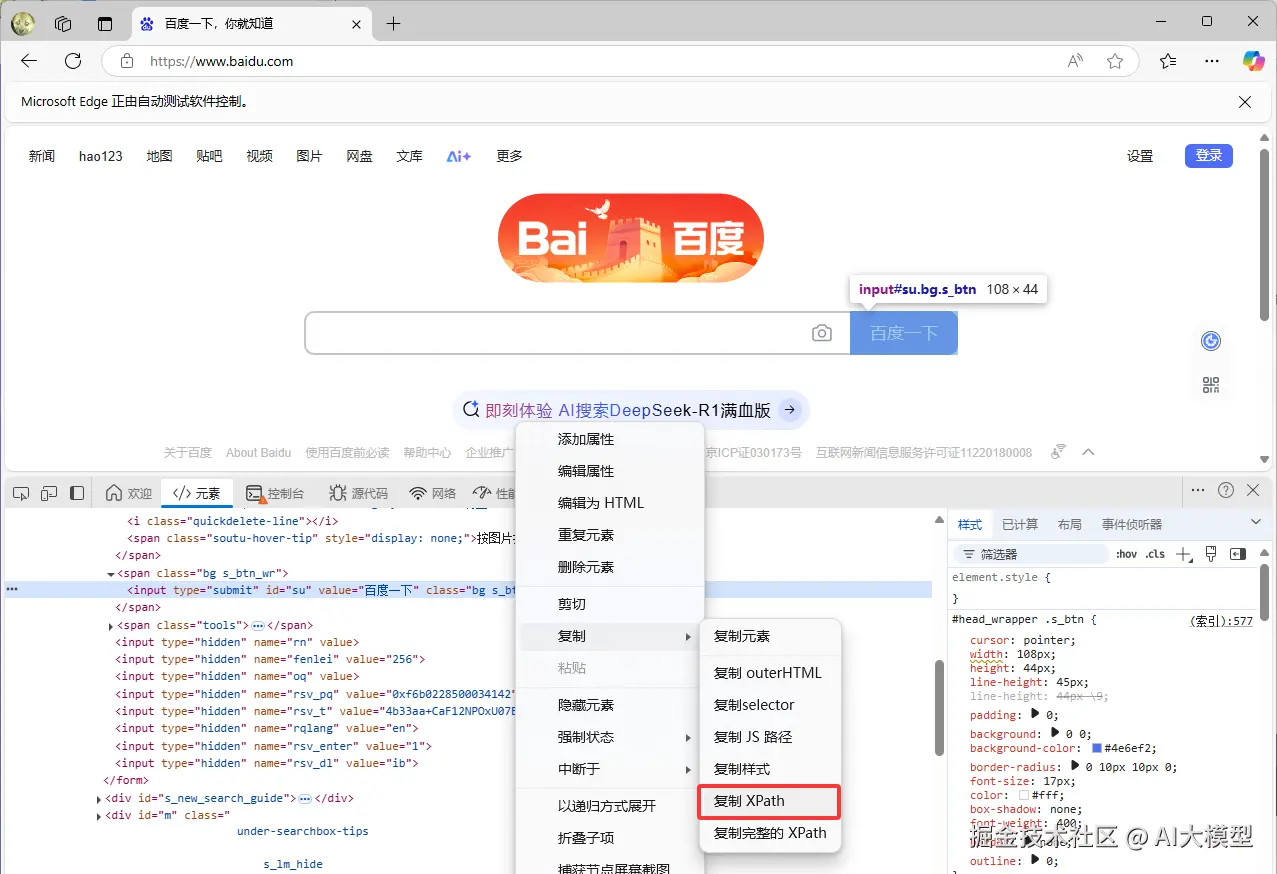Click the 登录 button
This screenshot has height=874, width=1277.
pyautogui.click(x=1209, y=155)
